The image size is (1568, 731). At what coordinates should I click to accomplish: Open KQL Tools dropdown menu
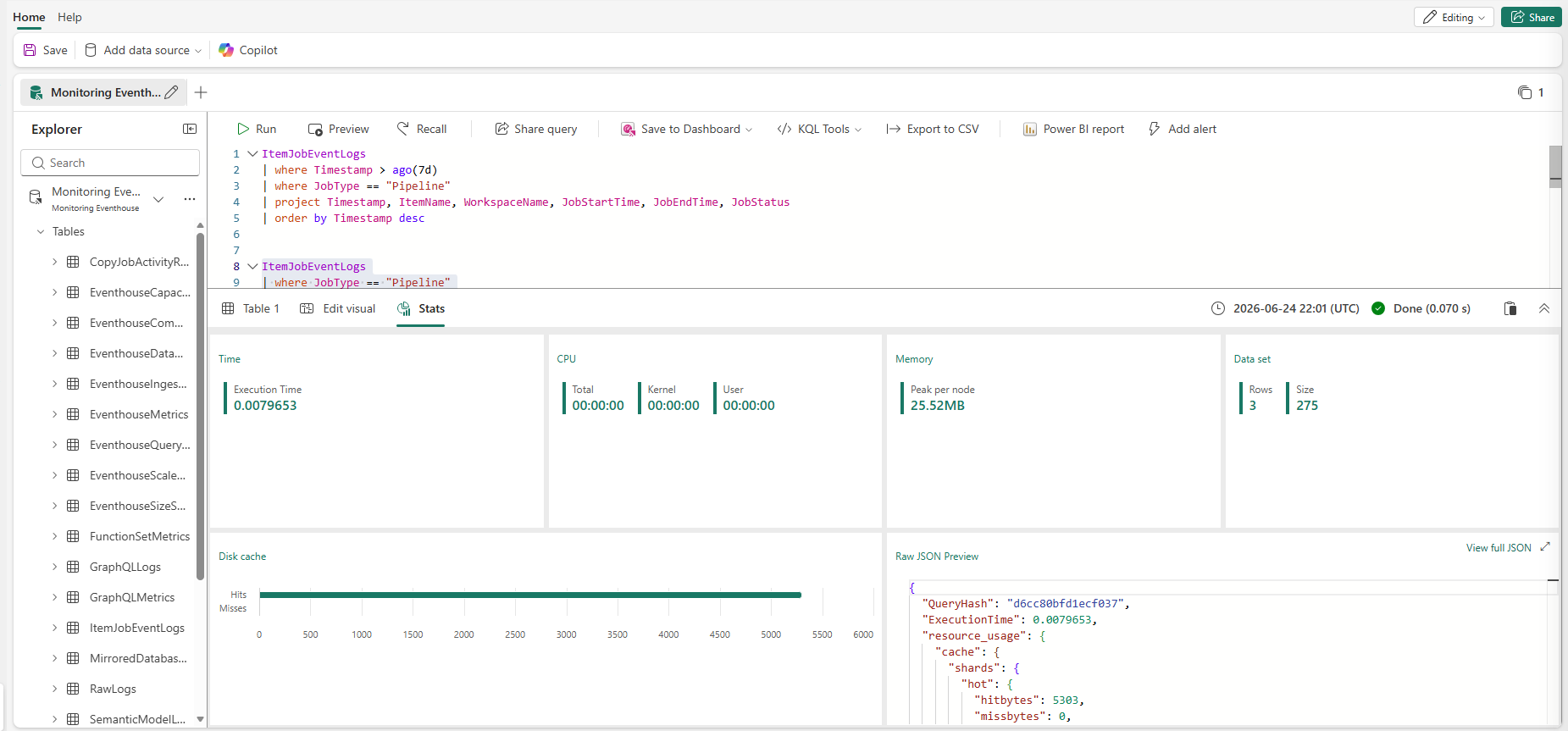click(x=819, y=129)
